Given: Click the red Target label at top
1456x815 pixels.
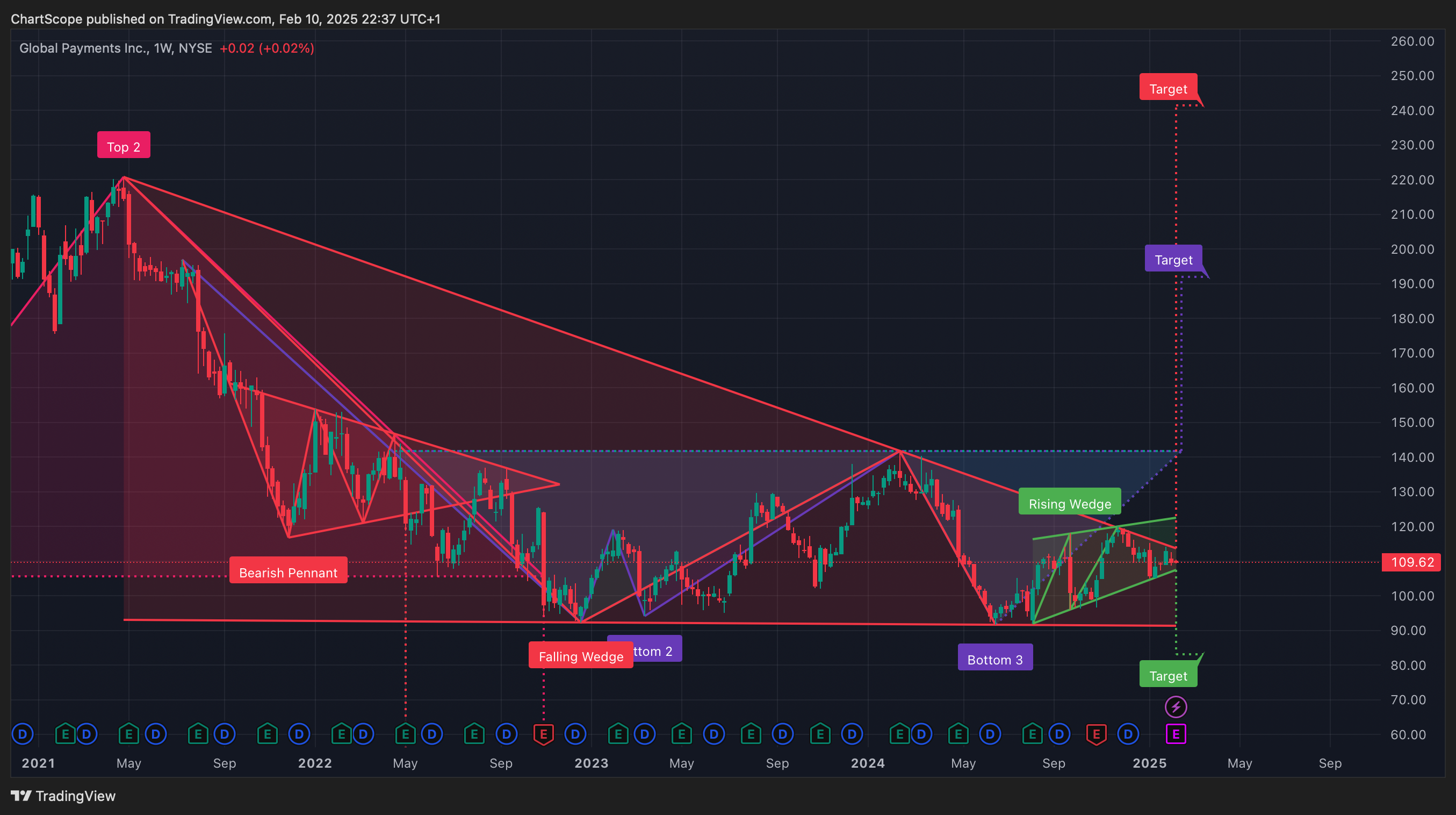Looking at the screenshot, I should click(x=1167, y=88).
